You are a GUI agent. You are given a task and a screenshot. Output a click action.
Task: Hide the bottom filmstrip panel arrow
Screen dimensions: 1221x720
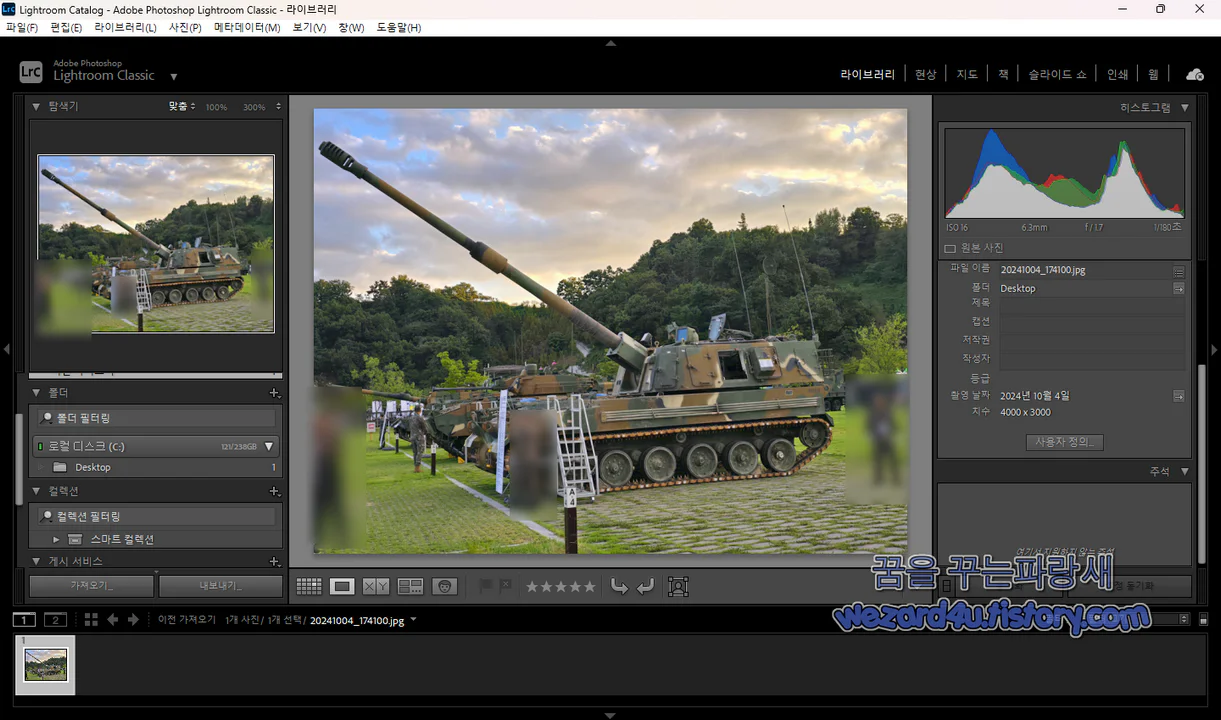(x=611, y=715)
